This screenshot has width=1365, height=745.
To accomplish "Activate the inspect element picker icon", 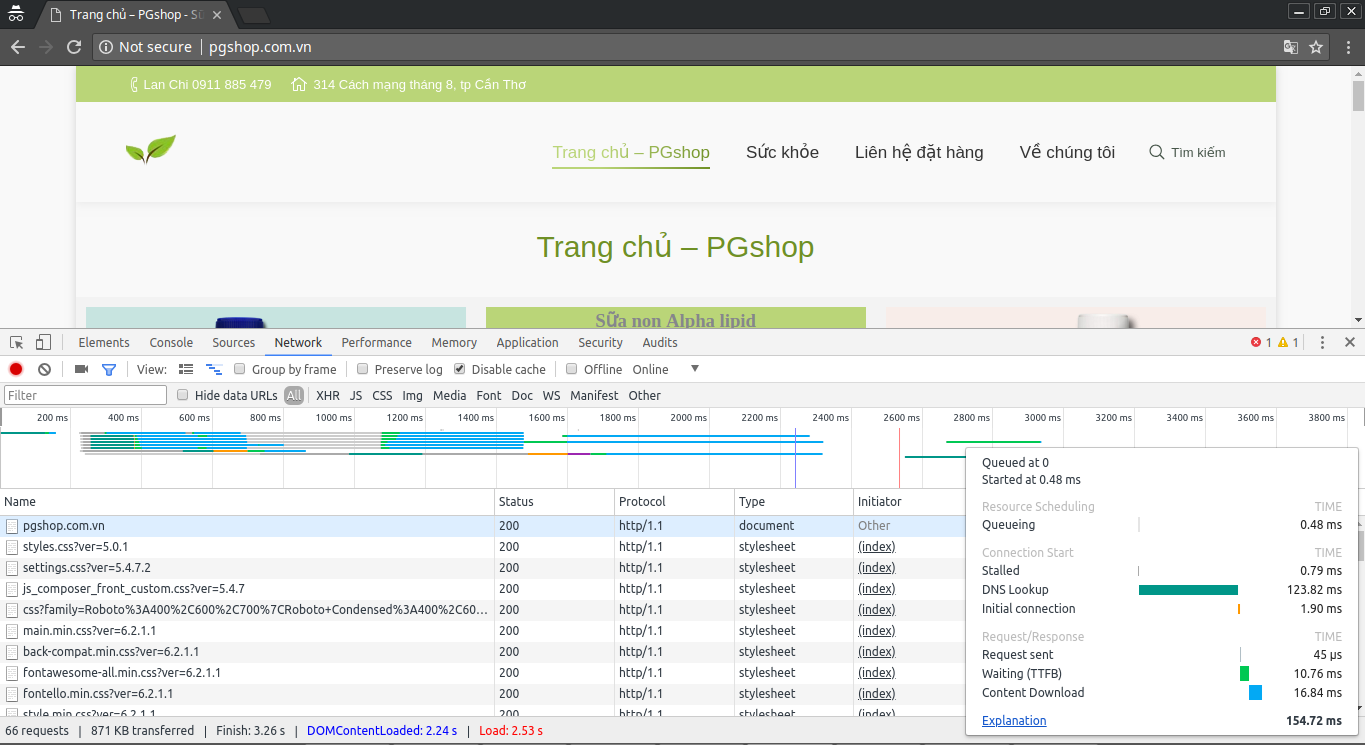I will pos(17,342).
